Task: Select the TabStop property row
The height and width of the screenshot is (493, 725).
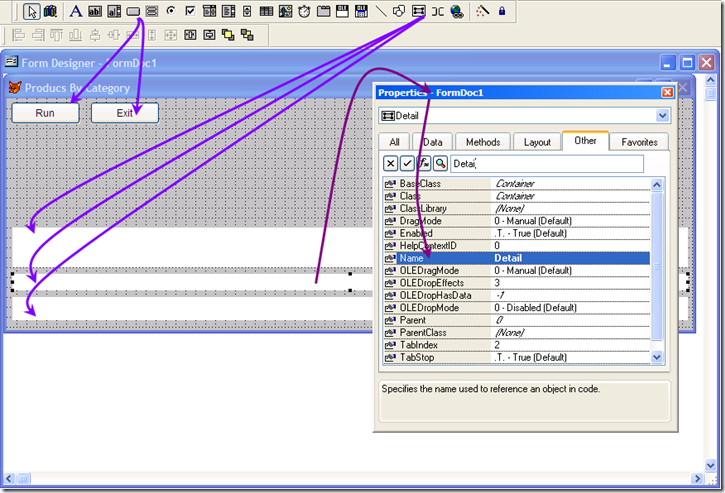Action: pyautogui.click(x=517, y=357)
